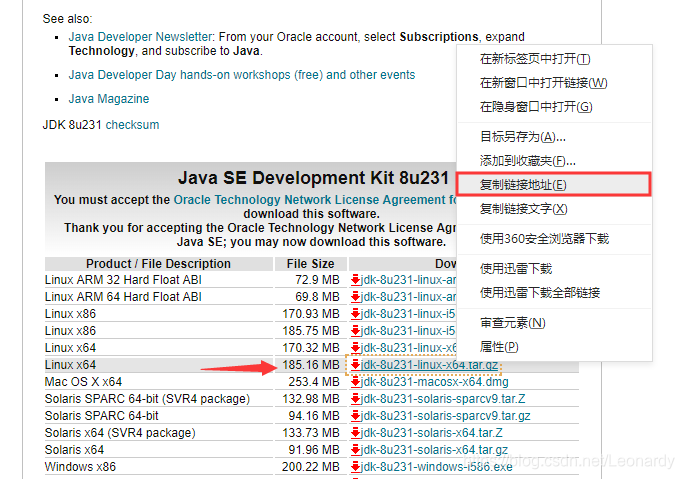Click download arrow icon for jdk-8u231-macosx-x64.dmg
This screenshot has width=684, height=479.
pos(356,382)
